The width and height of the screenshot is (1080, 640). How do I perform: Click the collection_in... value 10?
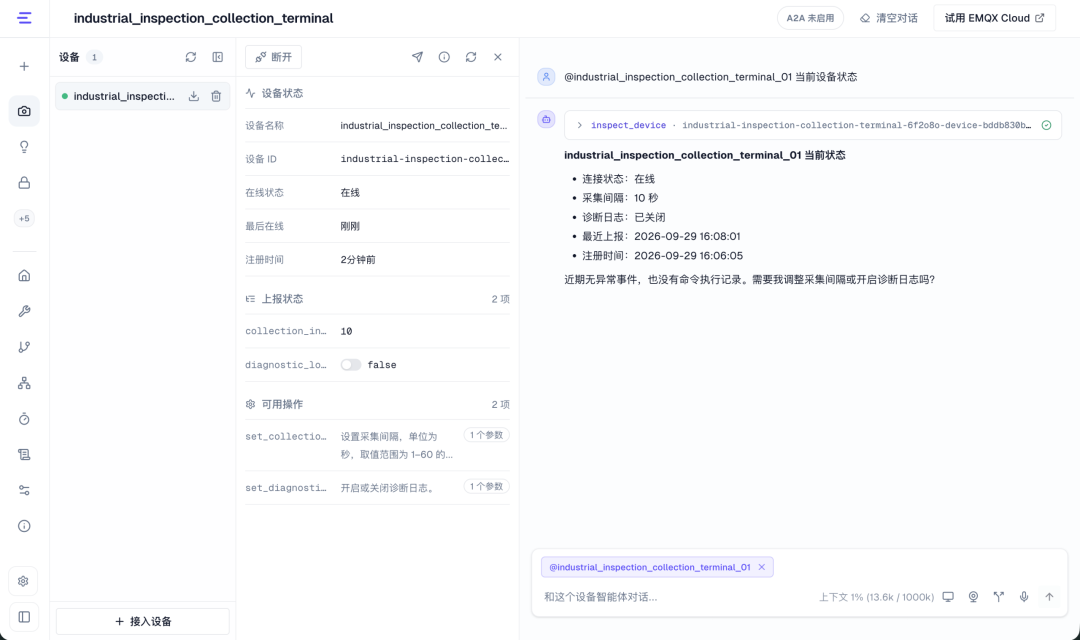(x=346, y=331)
